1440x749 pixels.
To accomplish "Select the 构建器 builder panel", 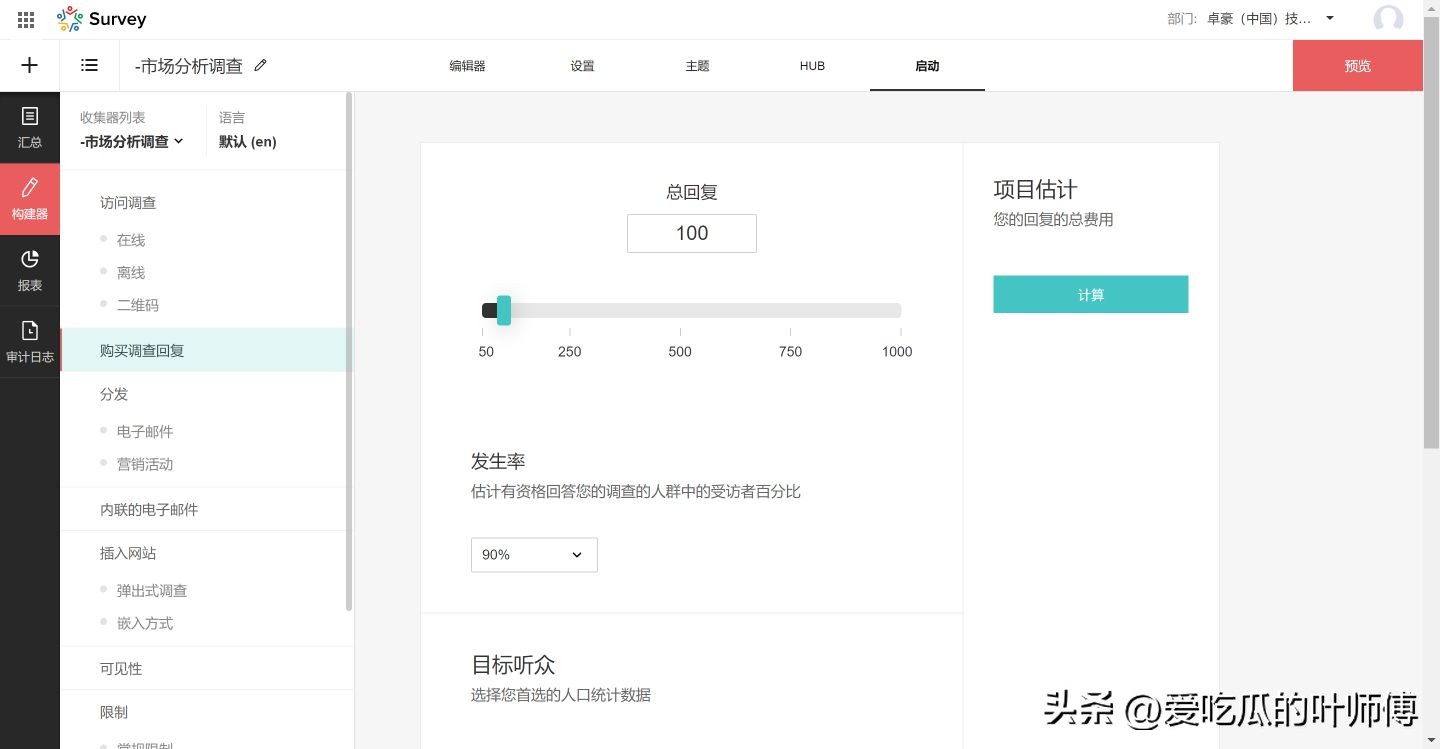I will (x=29, y=199).
